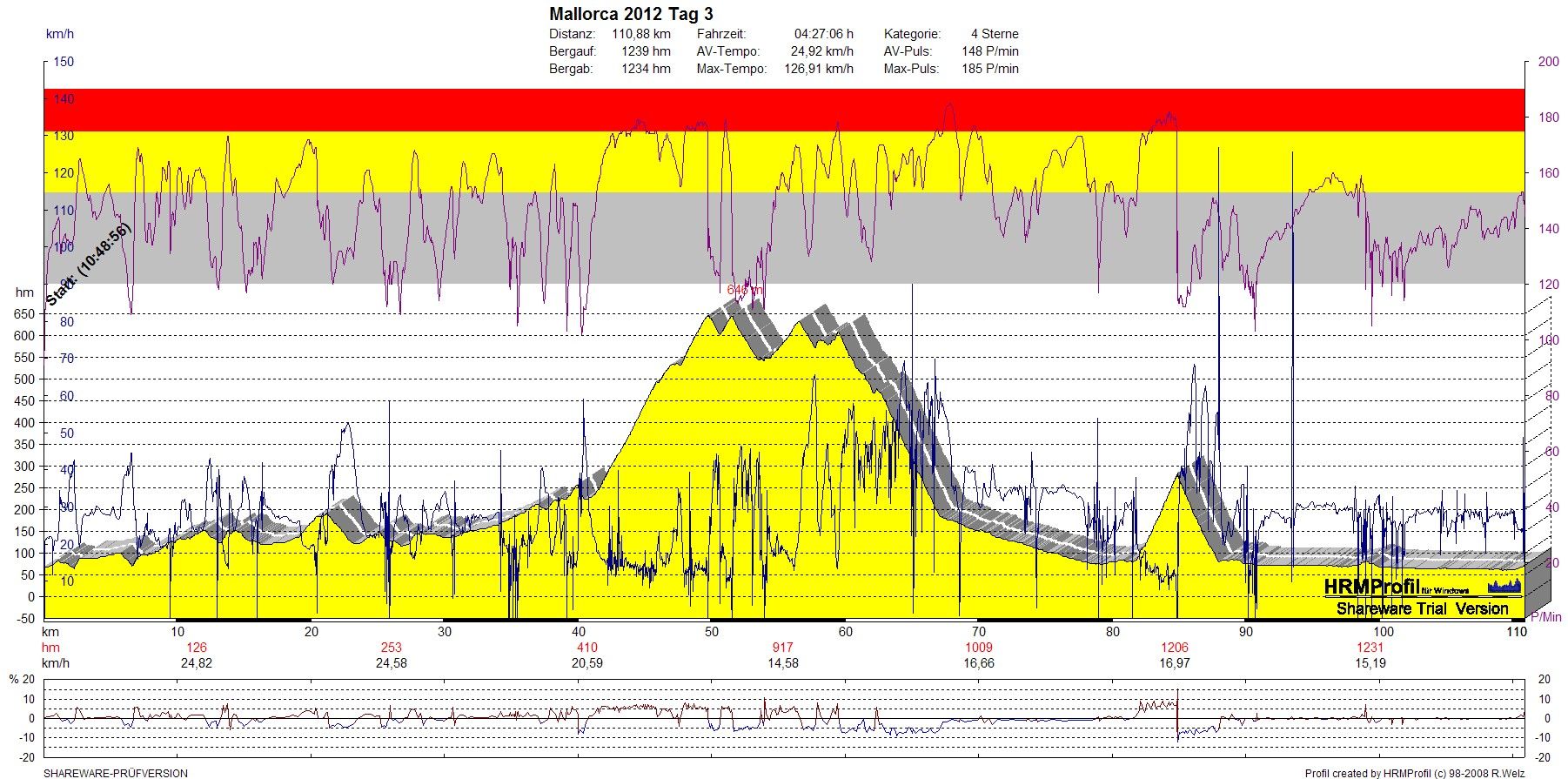Select the red maximum heart rate zone band
Viewport: 1568px width, 779px height.
point(783,110)
